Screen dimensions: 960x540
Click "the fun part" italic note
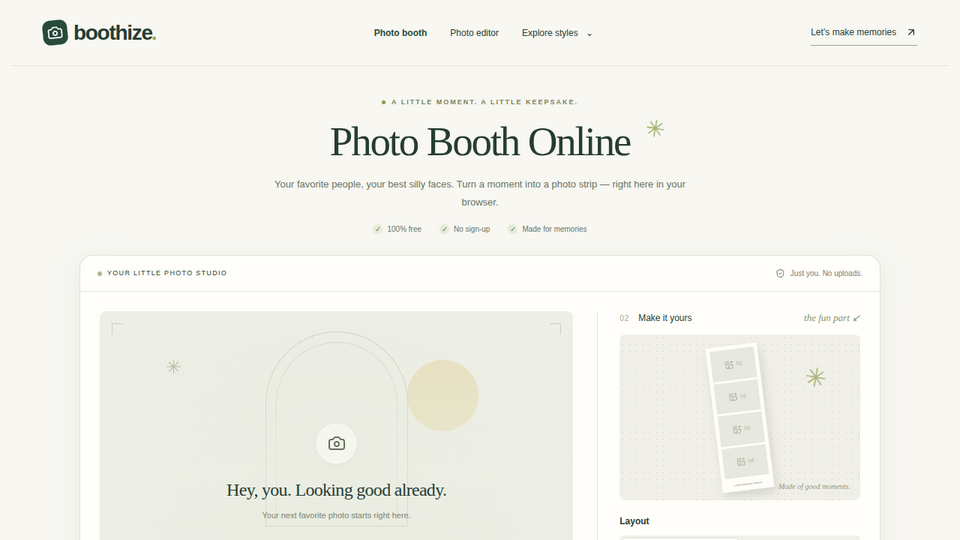(x=827, y=318)
